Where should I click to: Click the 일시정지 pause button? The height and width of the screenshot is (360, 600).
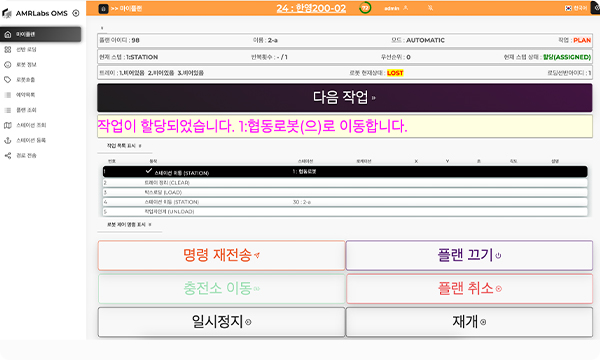(222, 322)
